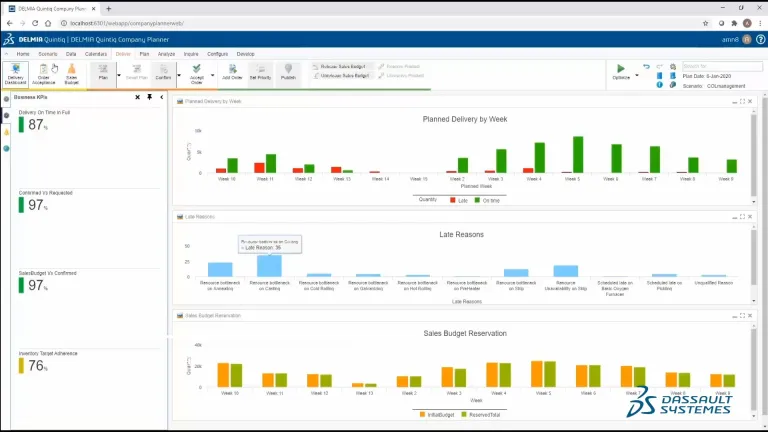Click the blue information circle icon

tap(659, 85)
